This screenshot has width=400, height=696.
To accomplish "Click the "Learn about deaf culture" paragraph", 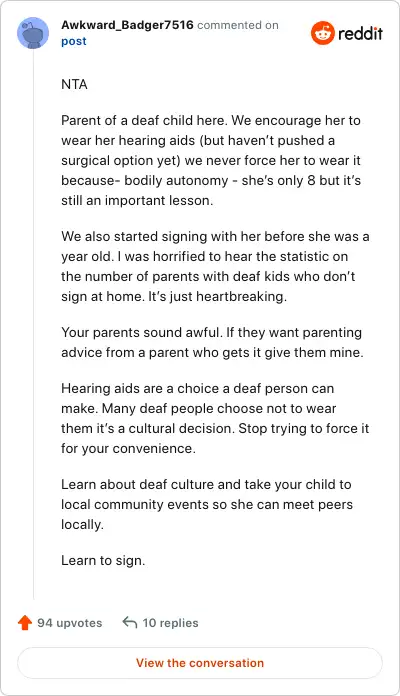I will click(207, 504).
